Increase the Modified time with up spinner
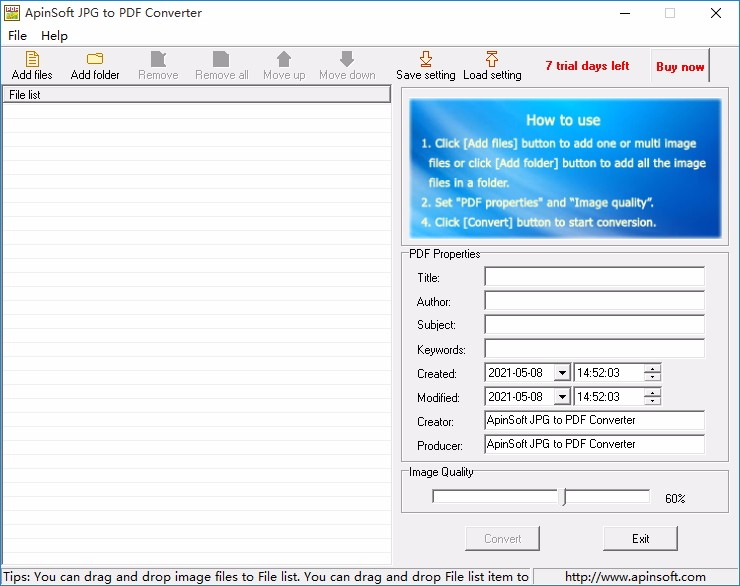This screenshot has width=740, height=586. [x=652, y=393]
